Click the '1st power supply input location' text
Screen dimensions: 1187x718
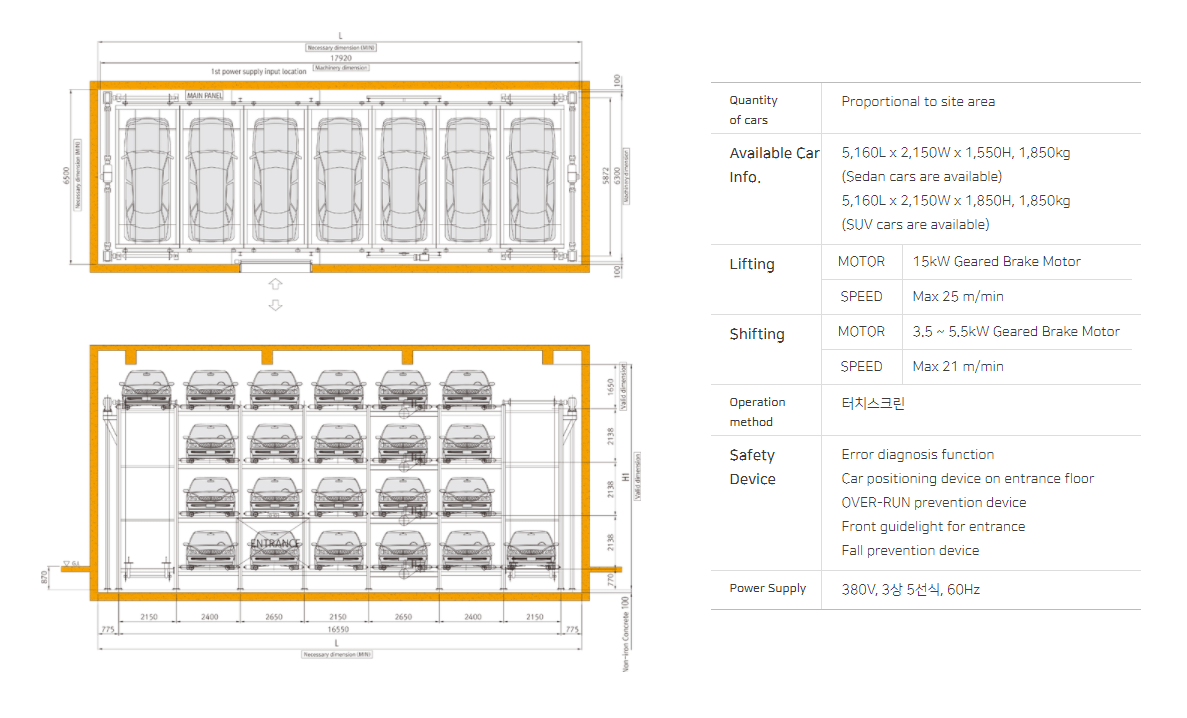pyautogui.click(x=259, y=72)
